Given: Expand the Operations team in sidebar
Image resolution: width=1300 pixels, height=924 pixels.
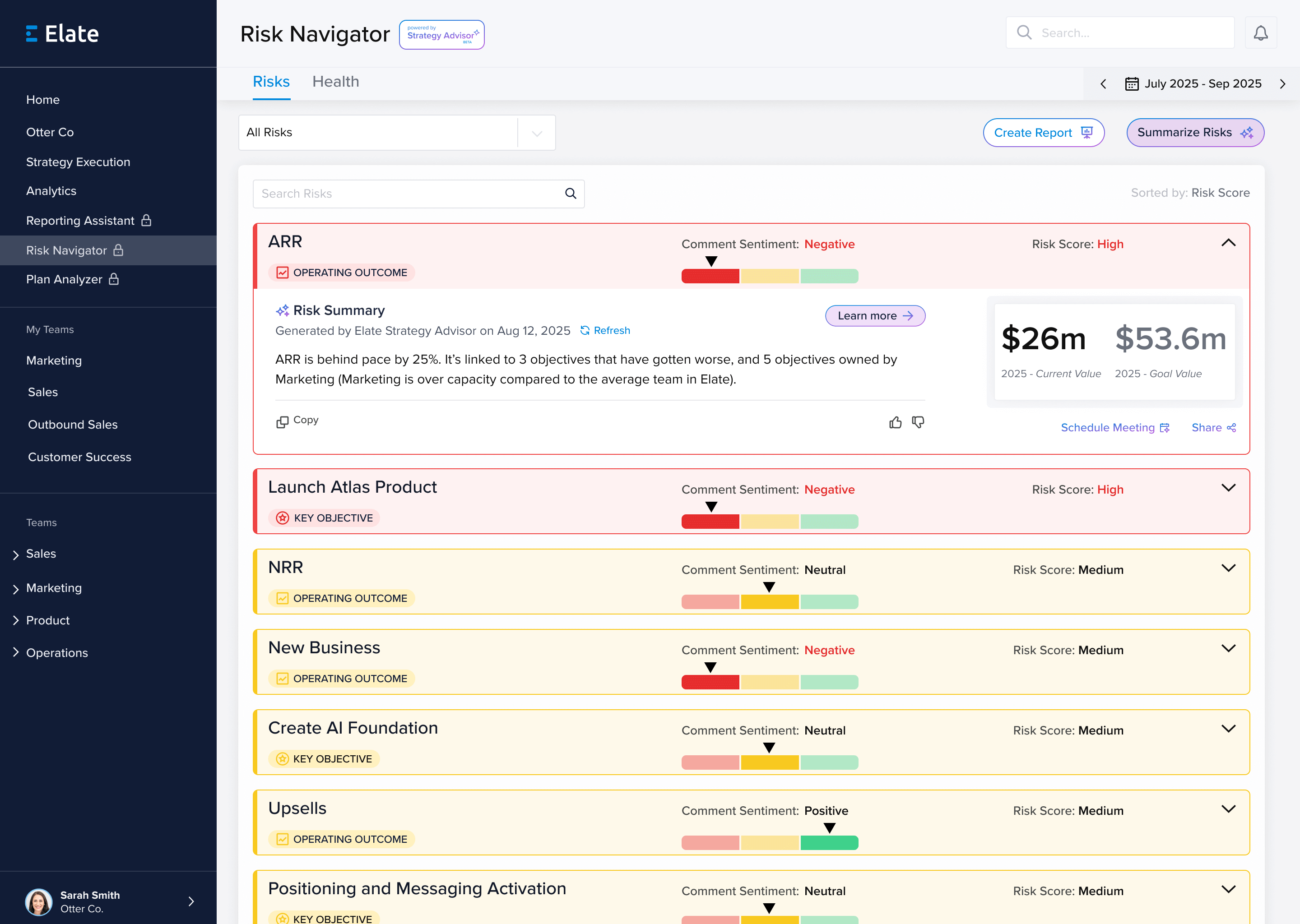Looking at the screenshot, I should 15,652.
